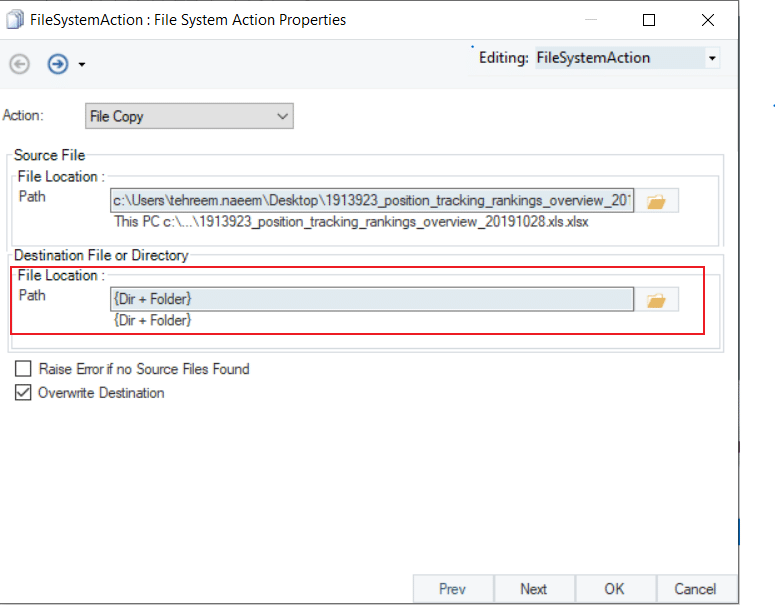This screenshot has width=775, height=605.
Task: Expand the Editing FileSystemAction dropdown
Action: (712, 58)
